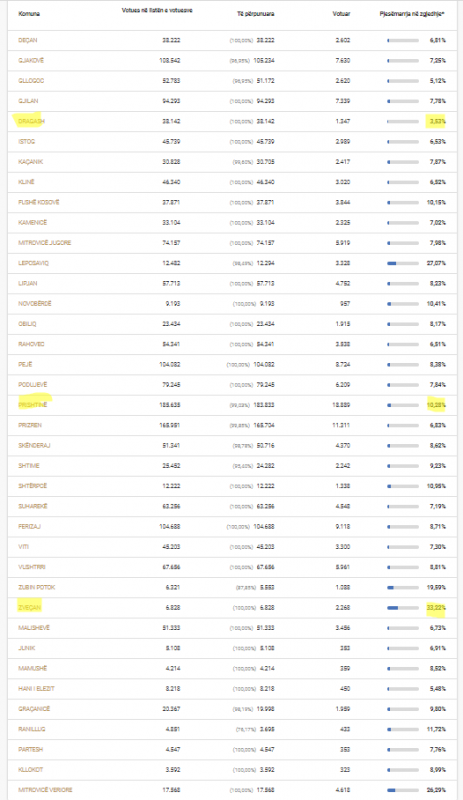The height and width of the screenshot is (800, 463).
Task: Open the DEÇAN municipality link
Action: coord(28,40)
